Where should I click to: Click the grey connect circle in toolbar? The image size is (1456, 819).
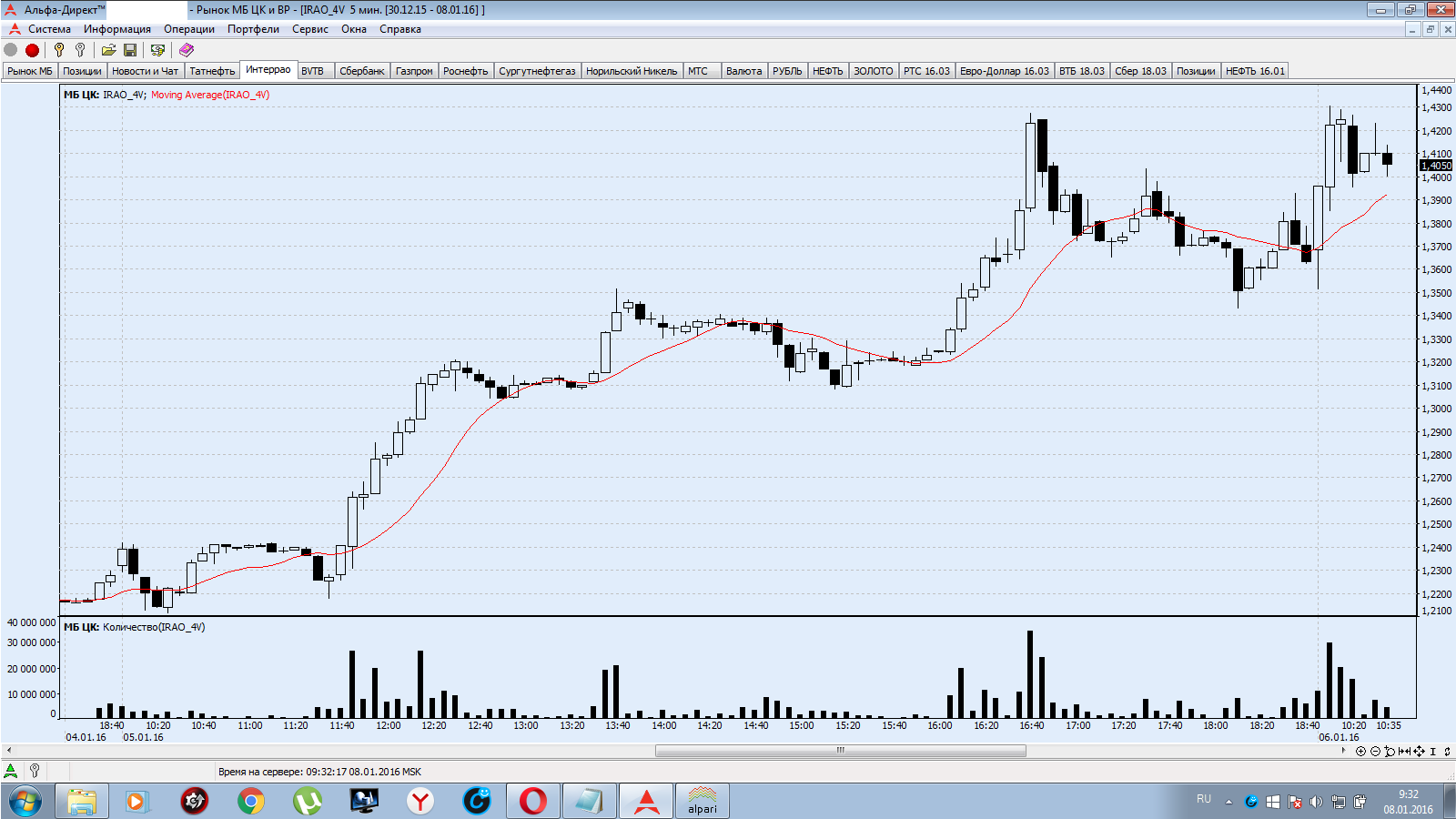pyautogui.click(x=11, y=50)
